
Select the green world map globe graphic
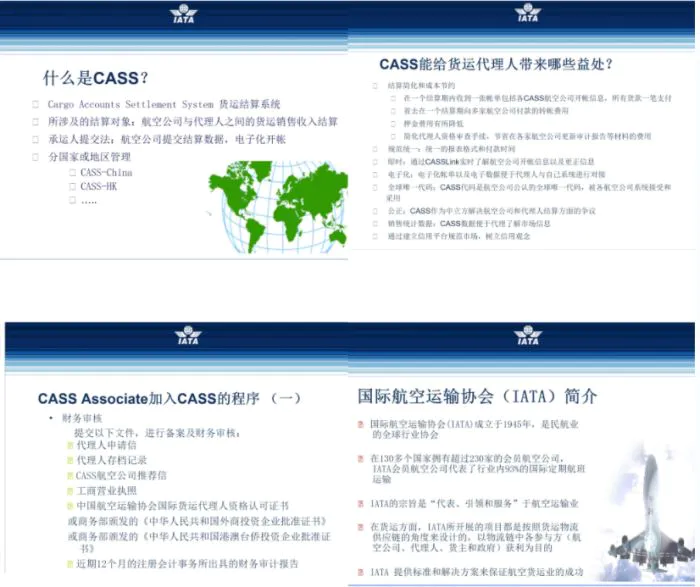coord(279,207)
